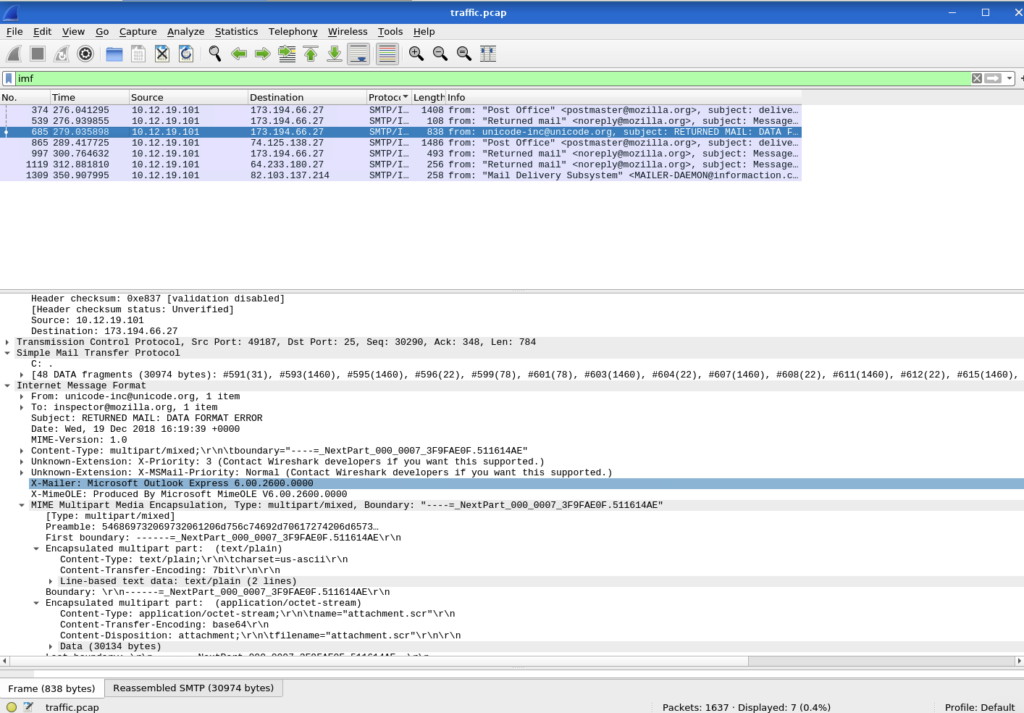Open the Wireless menu

tap(347, 31)
